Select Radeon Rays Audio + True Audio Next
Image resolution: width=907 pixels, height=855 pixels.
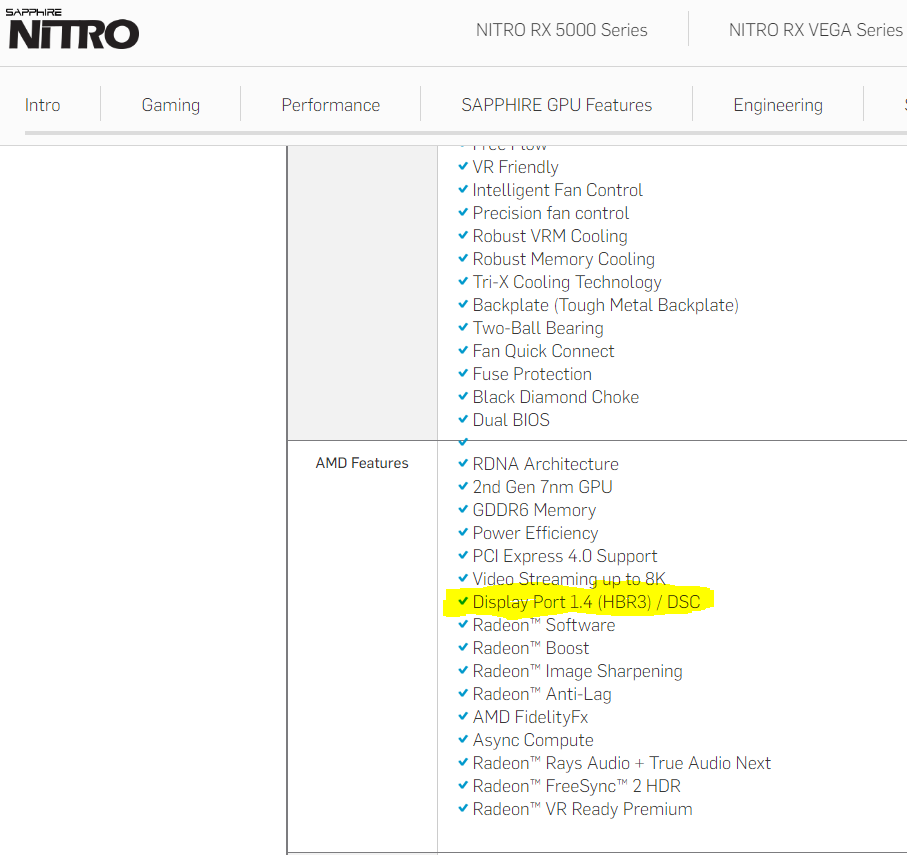(x=622, y=763)
